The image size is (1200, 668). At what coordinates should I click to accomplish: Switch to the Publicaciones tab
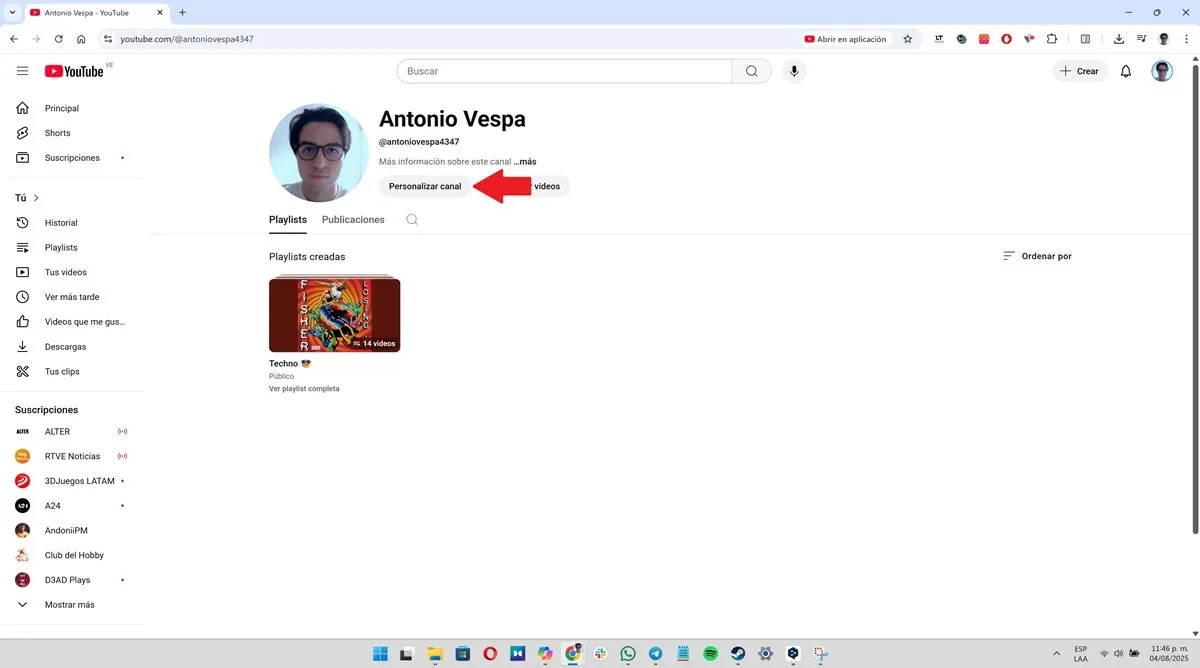click(x=353, y=219)
